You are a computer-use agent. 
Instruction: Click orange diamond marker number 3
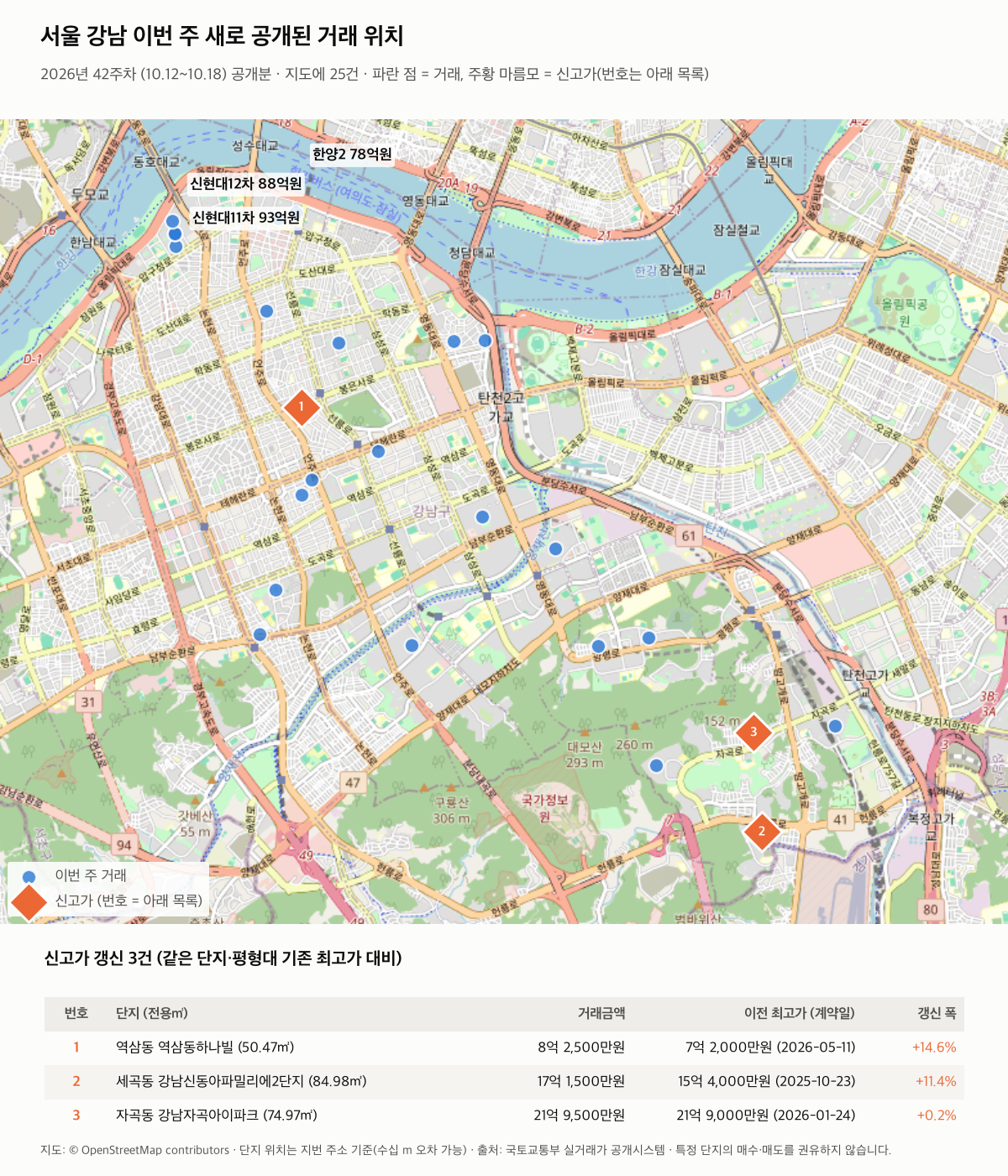click(753, 732)
